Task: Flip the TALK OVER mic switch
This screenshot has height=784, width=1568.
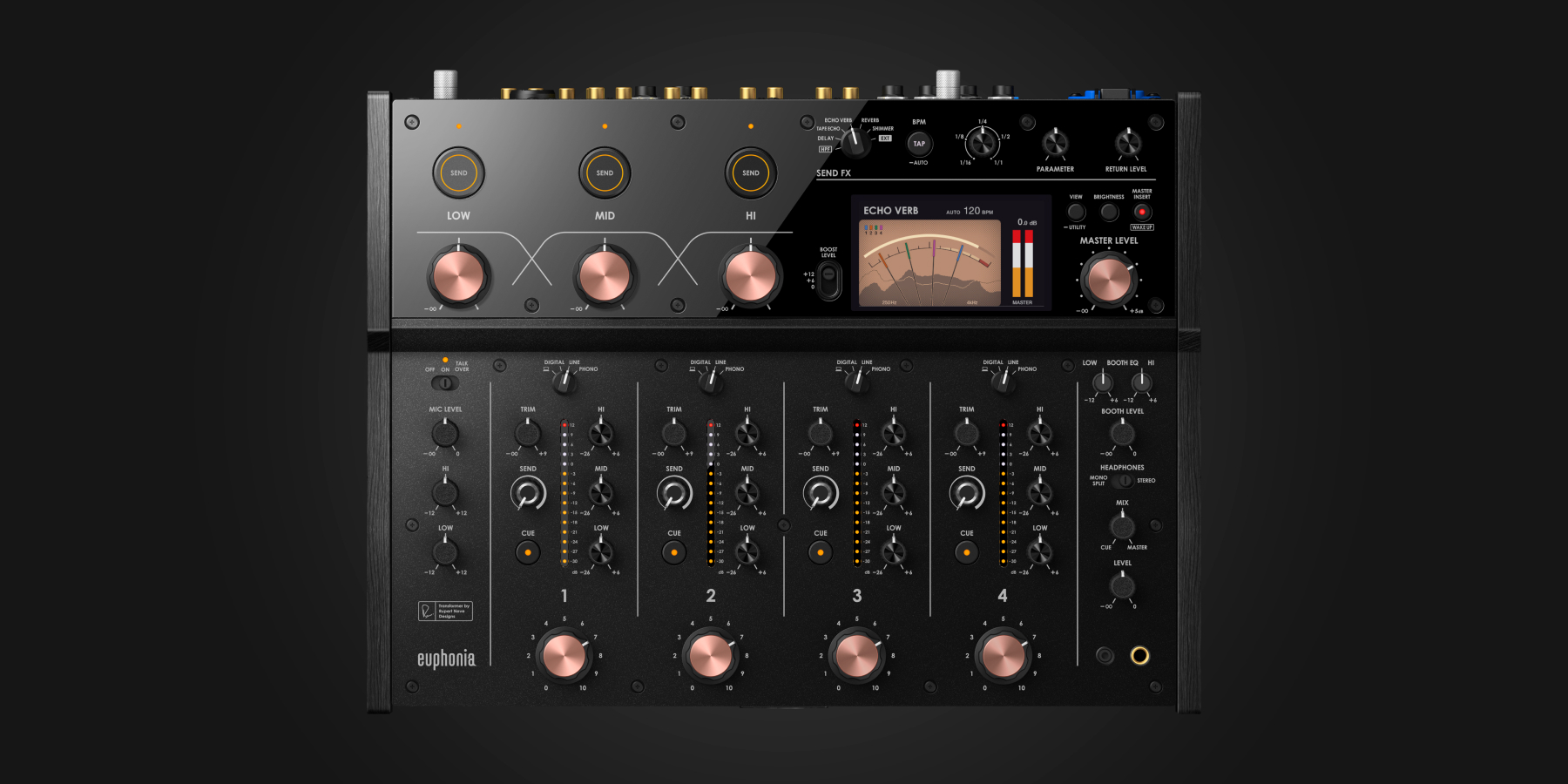Action: [444, 382]
